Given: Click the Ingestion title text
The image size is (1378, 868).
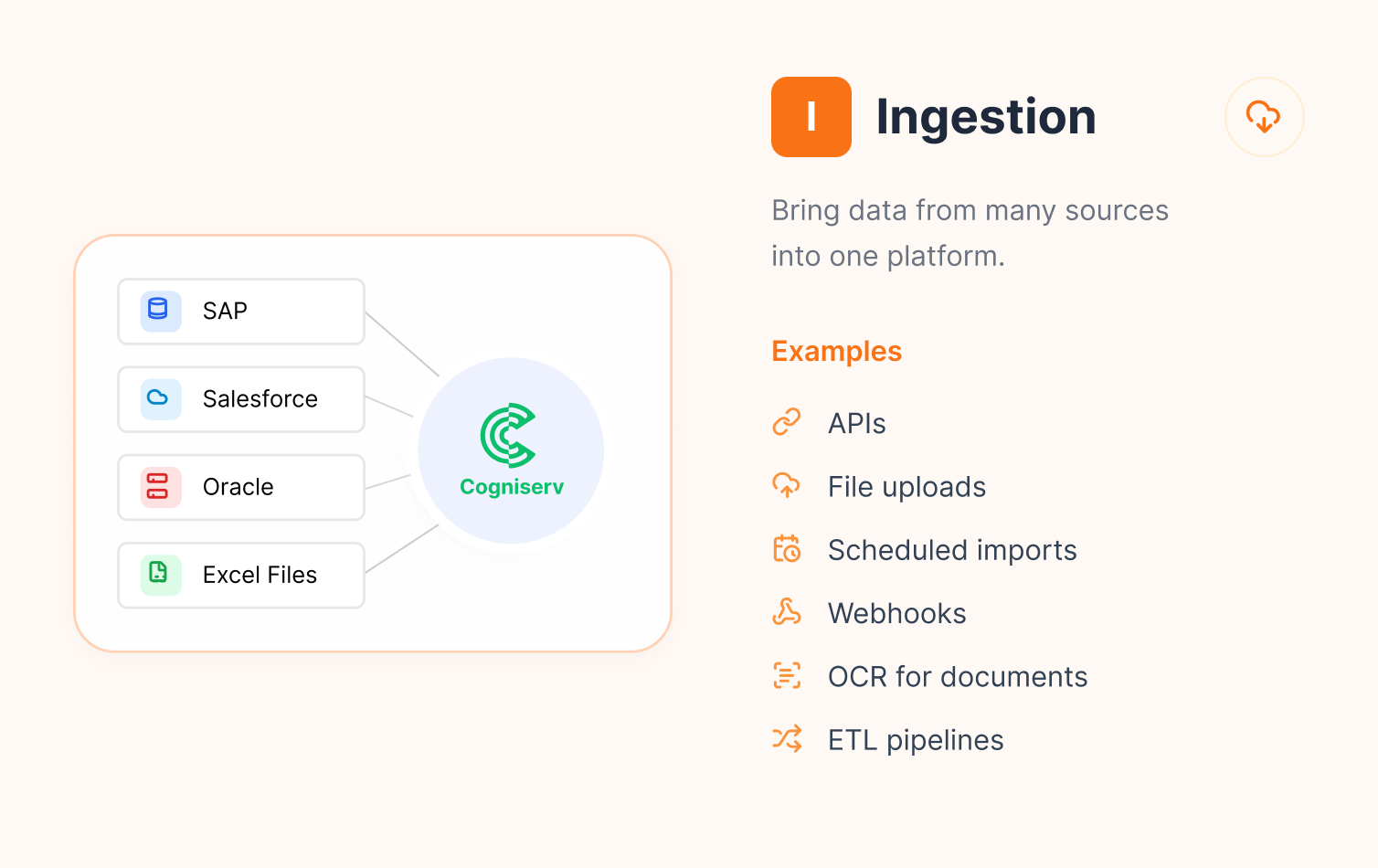Looking at the screenshot, I should pos(986,119).
